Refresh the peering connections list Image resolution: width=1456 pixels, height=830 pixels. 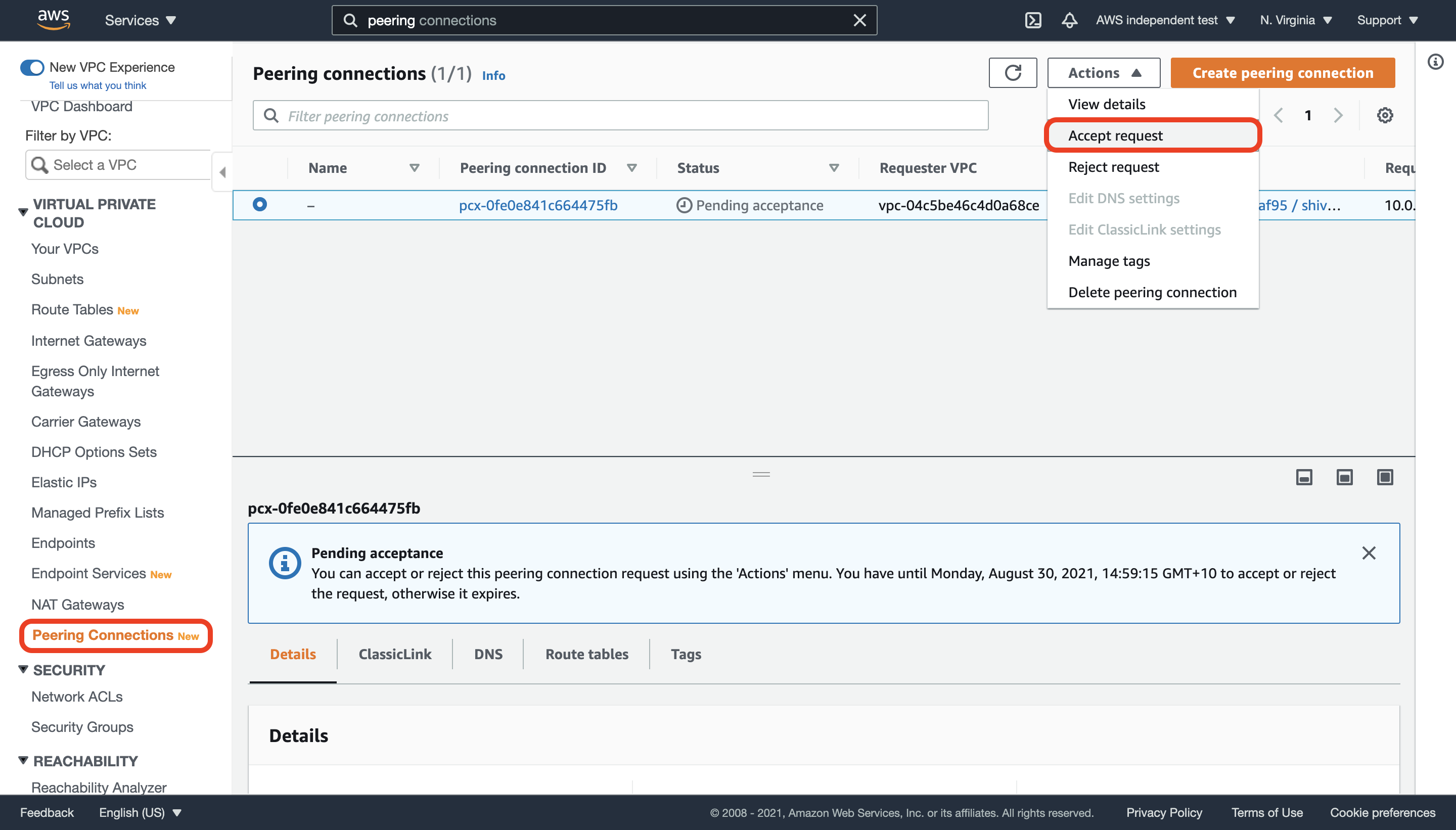[1013, 73]
